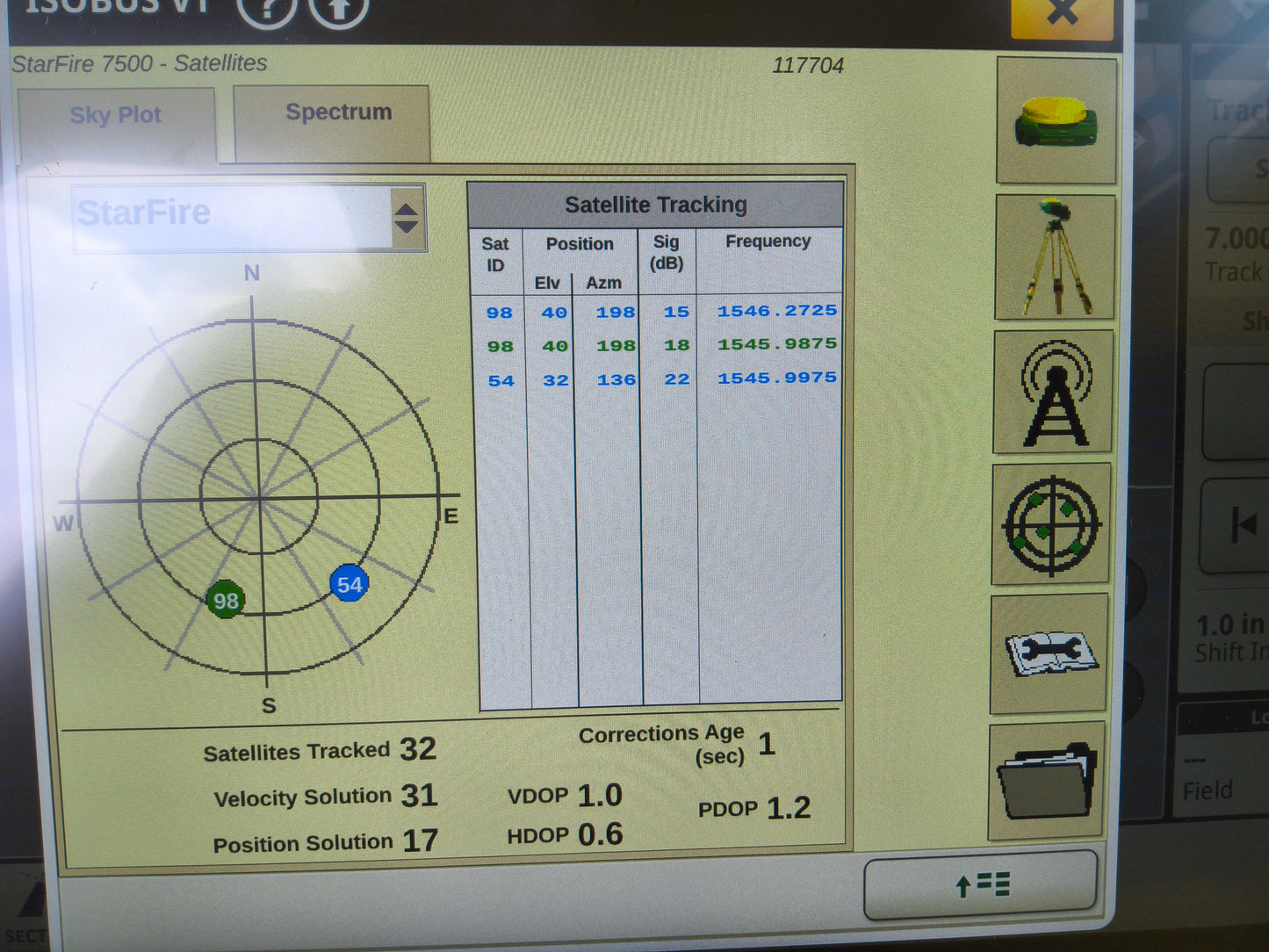Viewport: 1269px width, 952px height.
Task: Click Position Solution value 17
Action: [x=420, y=840]
